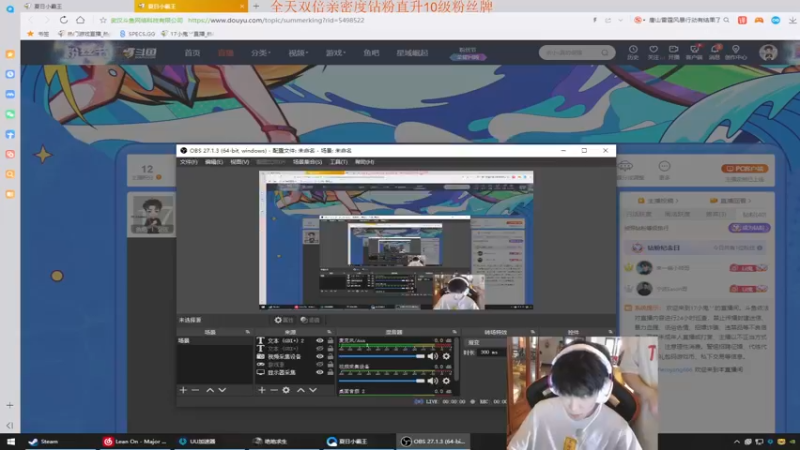Pop out the OBS audio mixer dock
The height and width of the screenshot is (450, 800).
pyautogui.click(x=454, y=332)
